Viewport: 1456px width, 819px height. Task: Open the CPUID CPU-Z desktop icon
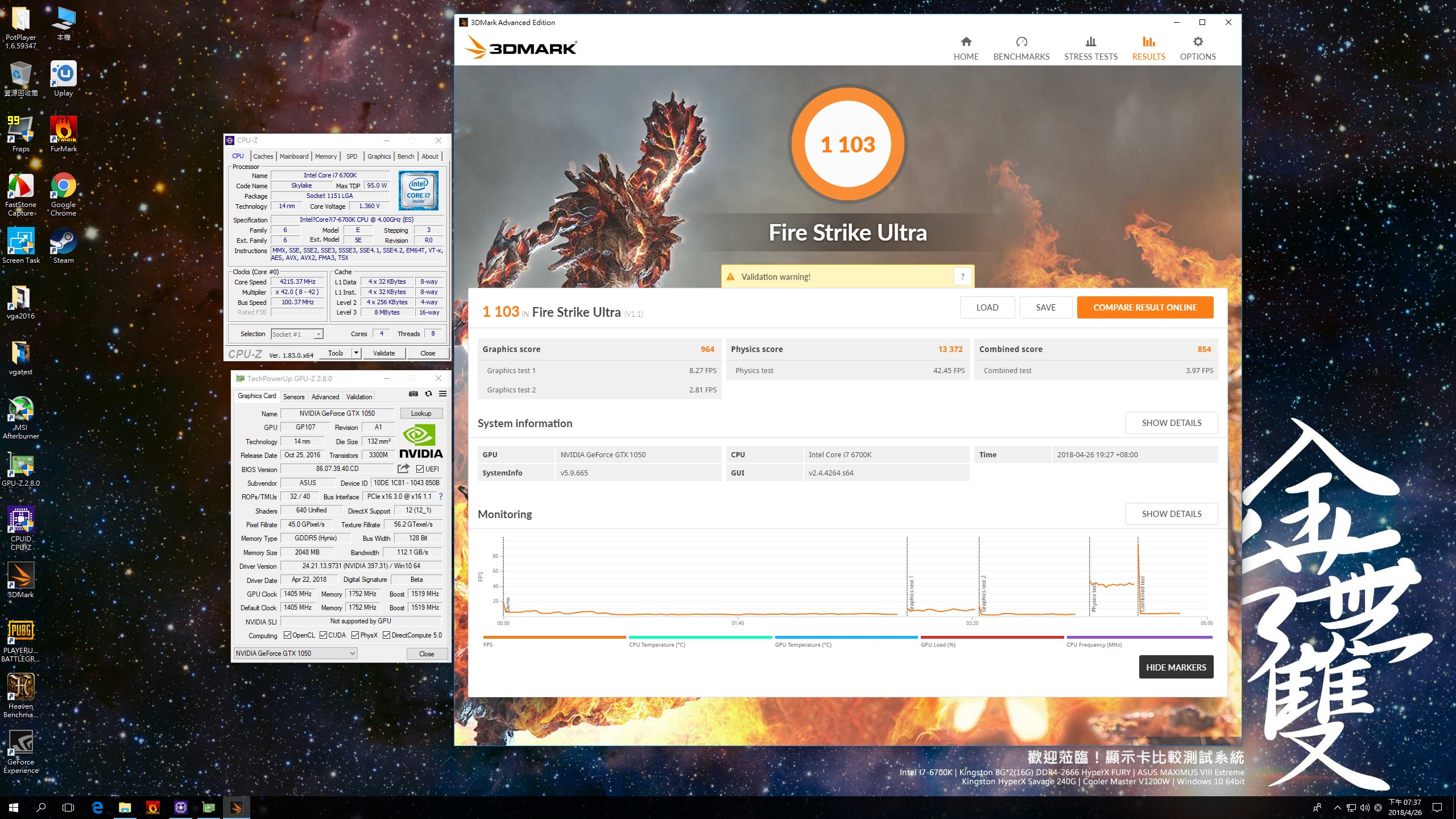point(21,529)
